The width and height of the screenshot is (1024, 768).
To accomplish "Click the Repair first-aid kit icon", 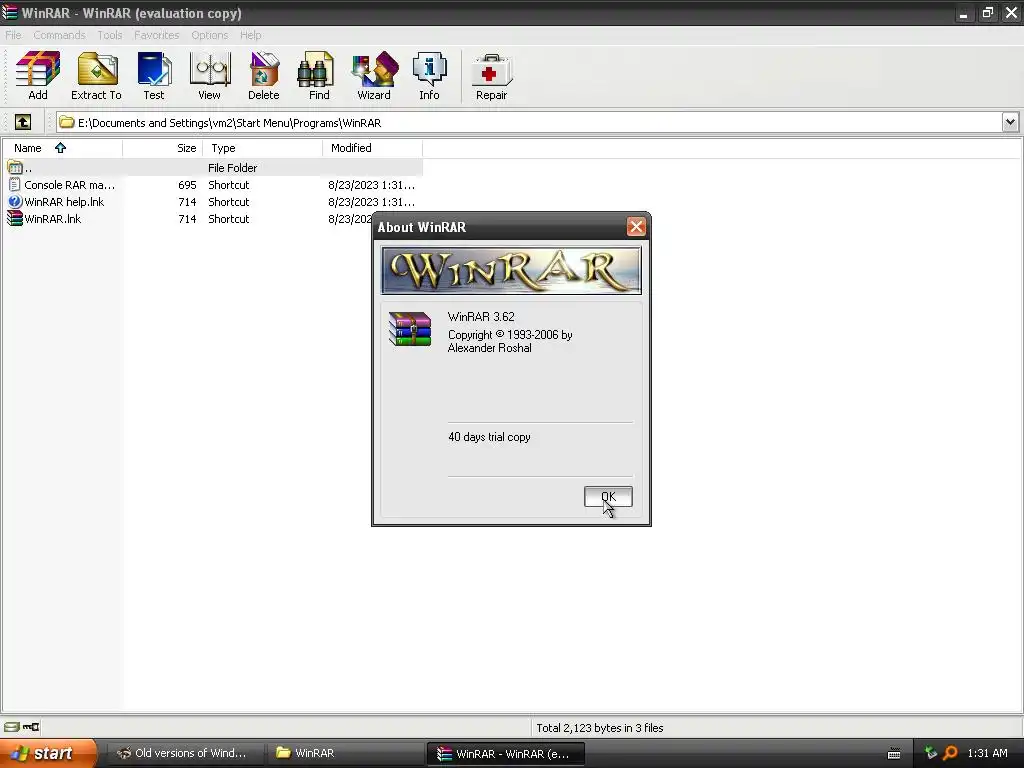I will [x=491, y=76].
